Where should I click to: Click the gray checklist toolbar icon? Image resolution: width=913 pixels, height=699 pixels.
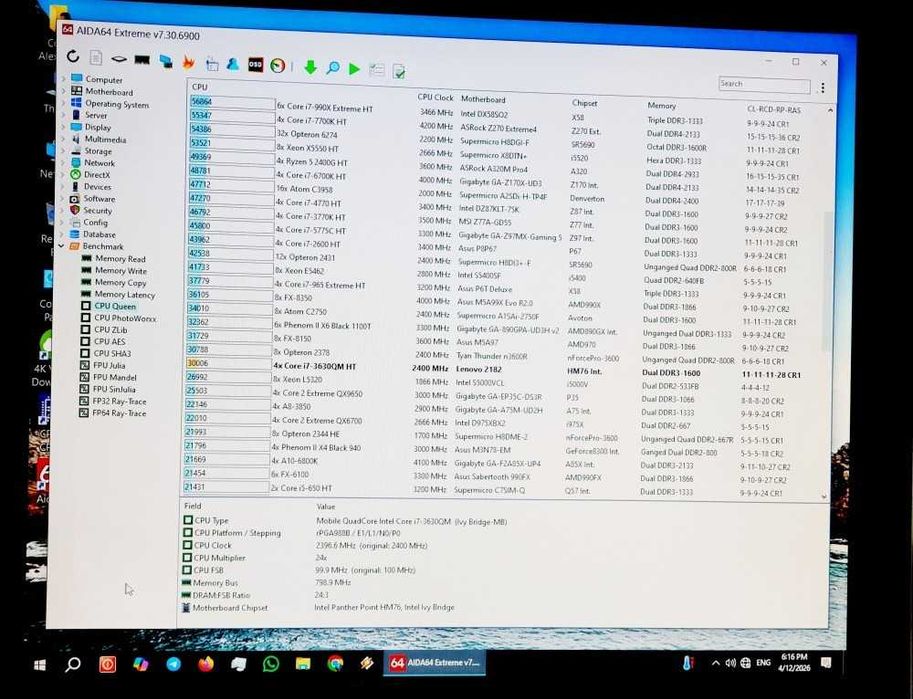(x=377, y=70)
